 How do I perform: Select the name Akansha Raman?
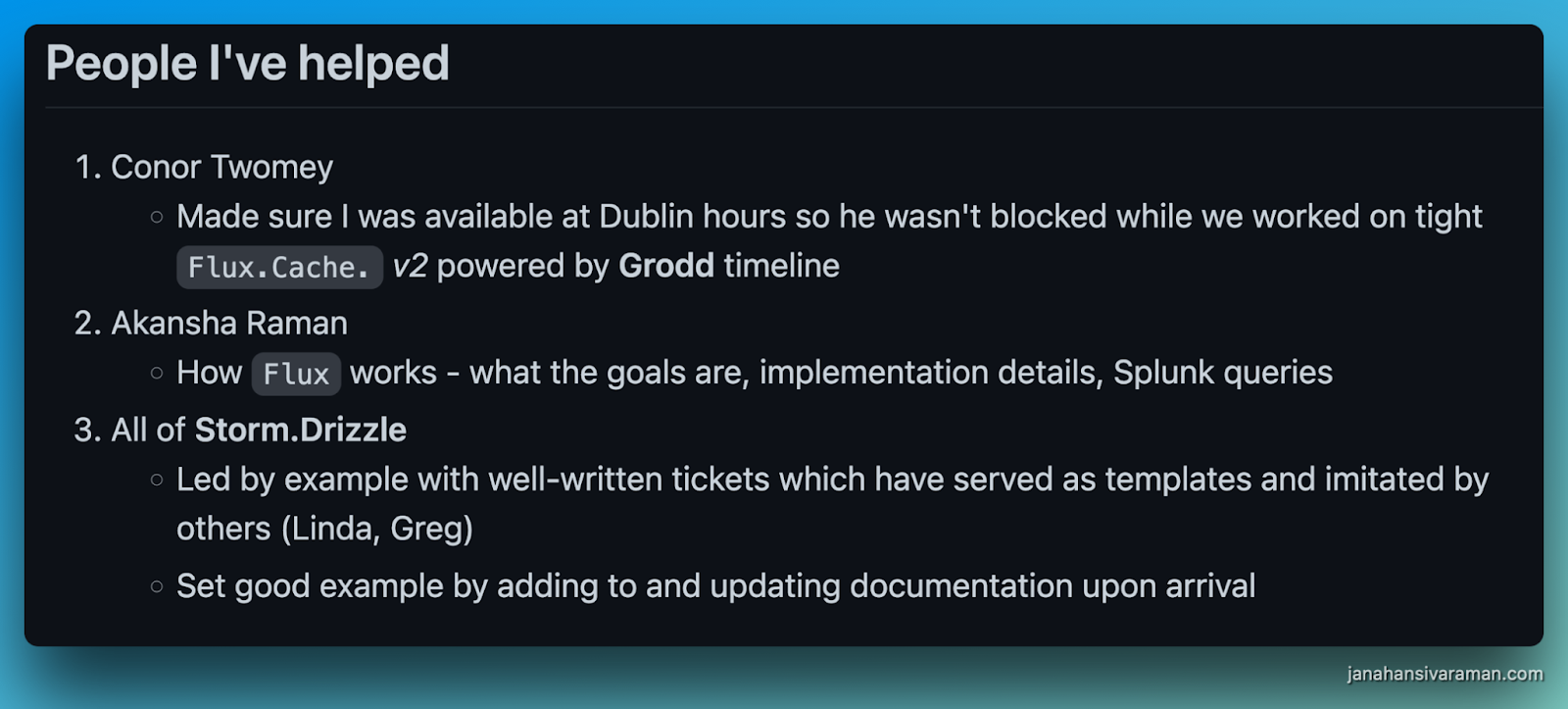229,323
